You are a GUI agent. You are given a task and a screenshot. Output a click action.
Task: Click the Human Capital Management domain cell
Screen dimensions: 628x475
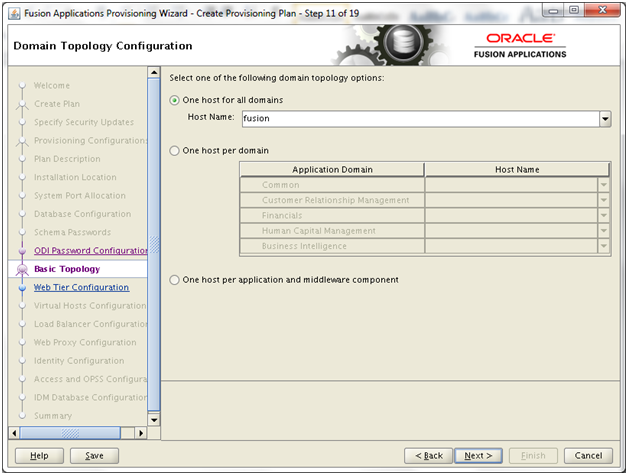(x=332, y=231)
